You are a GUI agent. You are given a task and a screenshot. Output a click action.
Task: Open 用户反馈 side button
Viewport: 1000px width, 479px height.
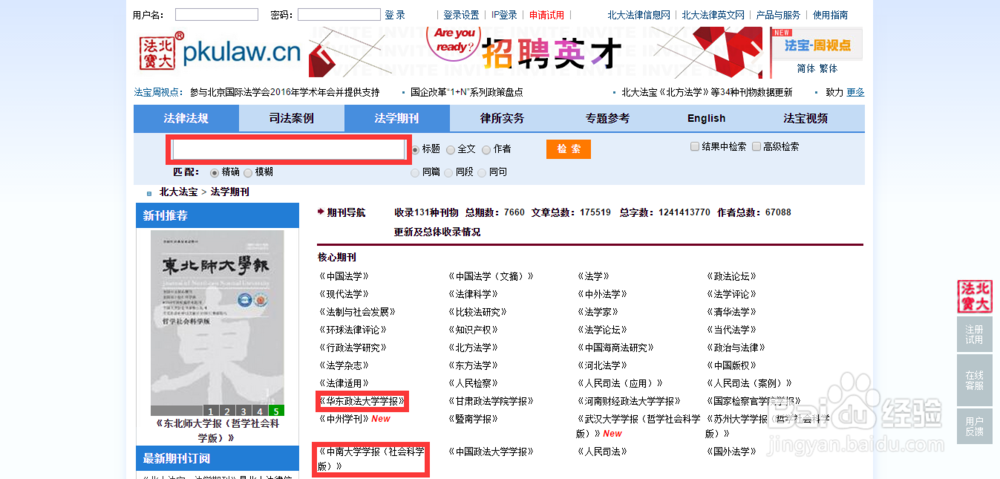click(974, 426)
